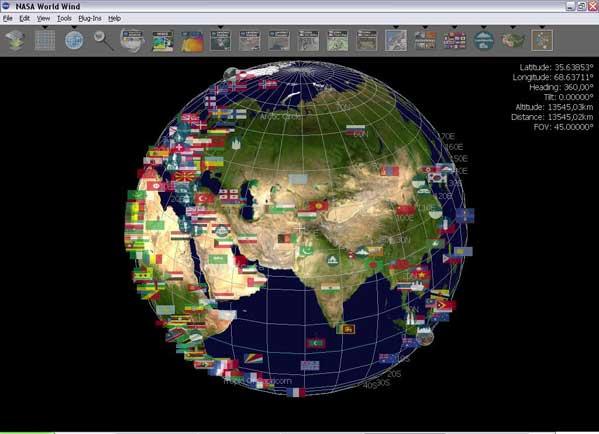Open the Layer Manager stacked-layers icon
599x434 pixels.
16,40
